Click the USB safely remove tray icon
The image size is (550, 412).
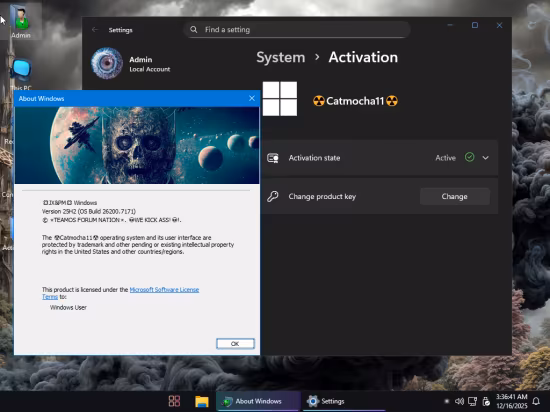486,401
